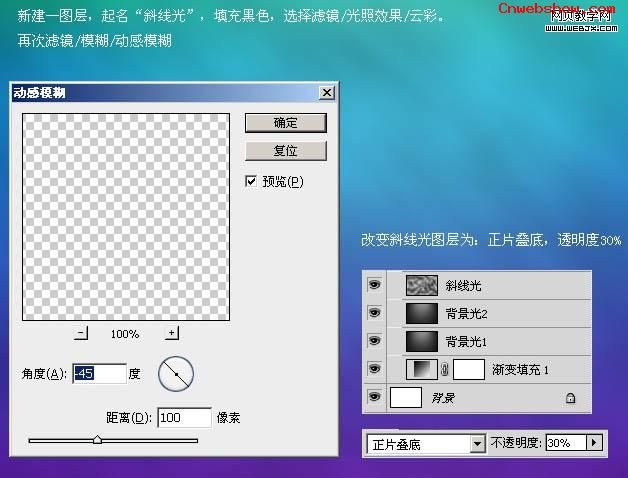This screenshot has height=478, width=628.
Task: Click the angle dial in Motion Blur dialog
Action: click(x=176, y=374)
